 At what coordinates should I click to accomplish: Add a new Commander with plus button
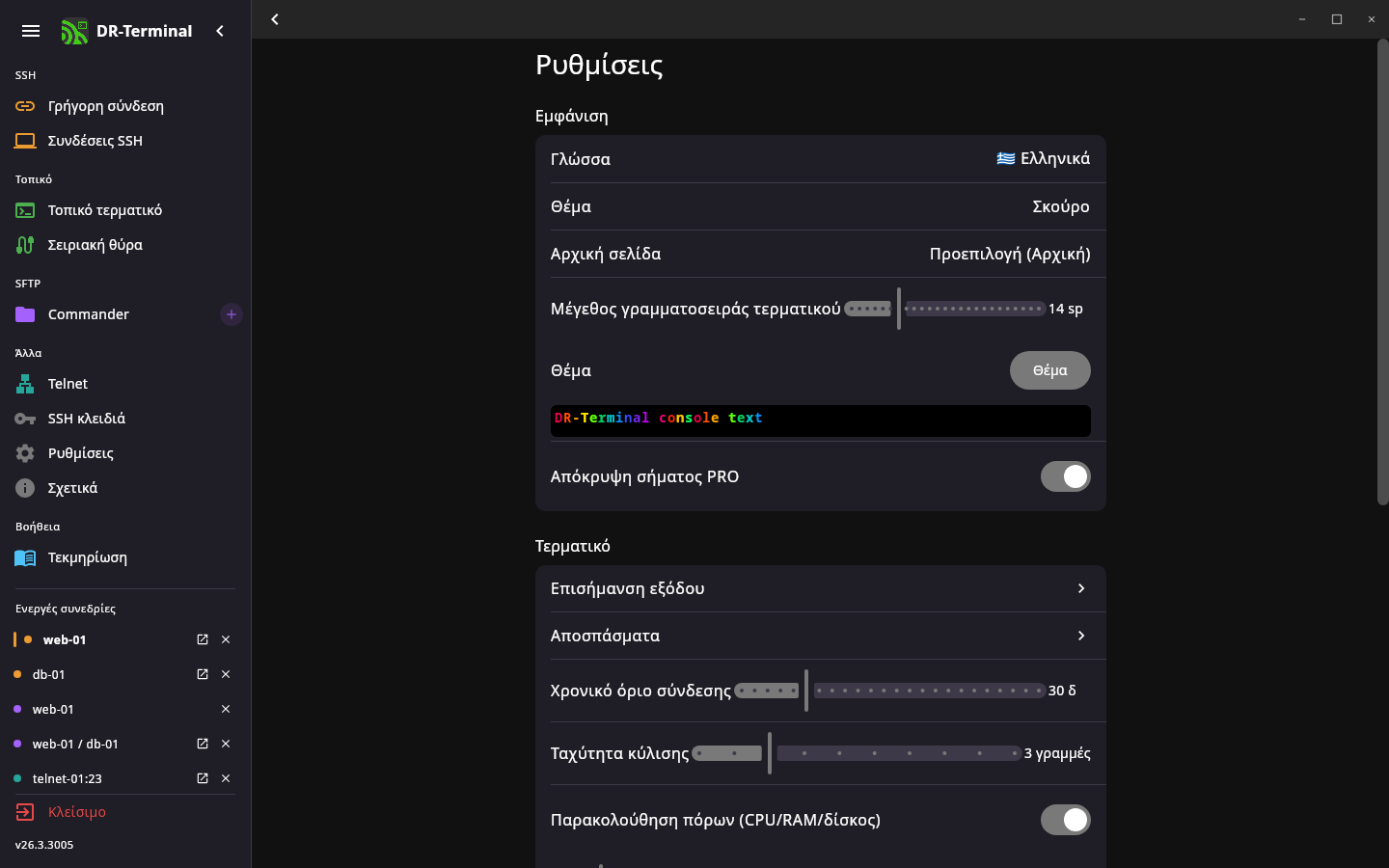coord(231,314)
